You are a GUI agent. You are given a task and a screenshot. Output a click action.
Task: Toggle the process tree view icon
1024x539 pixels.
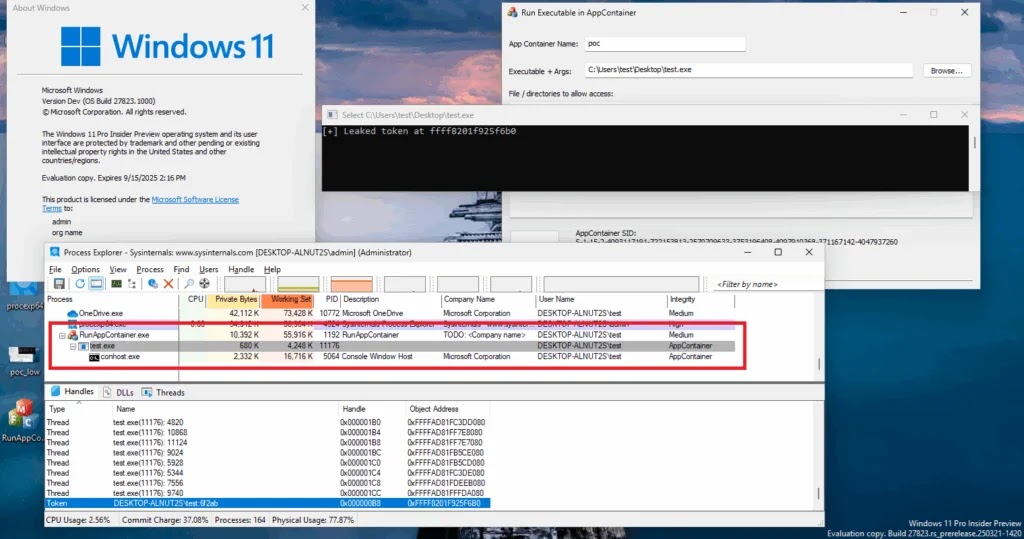[132, 284]
